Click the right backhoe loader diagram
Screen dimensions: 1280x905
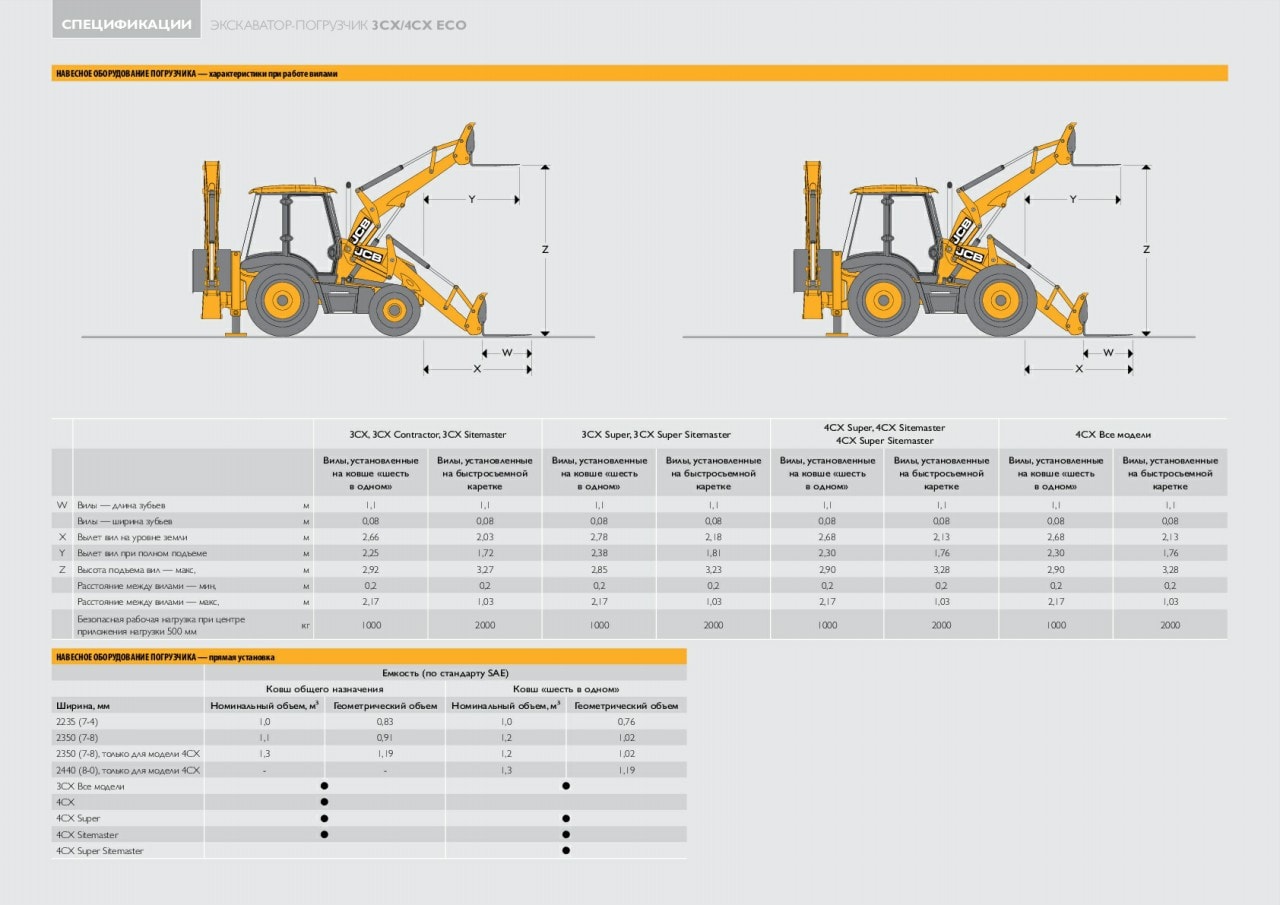tap(940, 232)
